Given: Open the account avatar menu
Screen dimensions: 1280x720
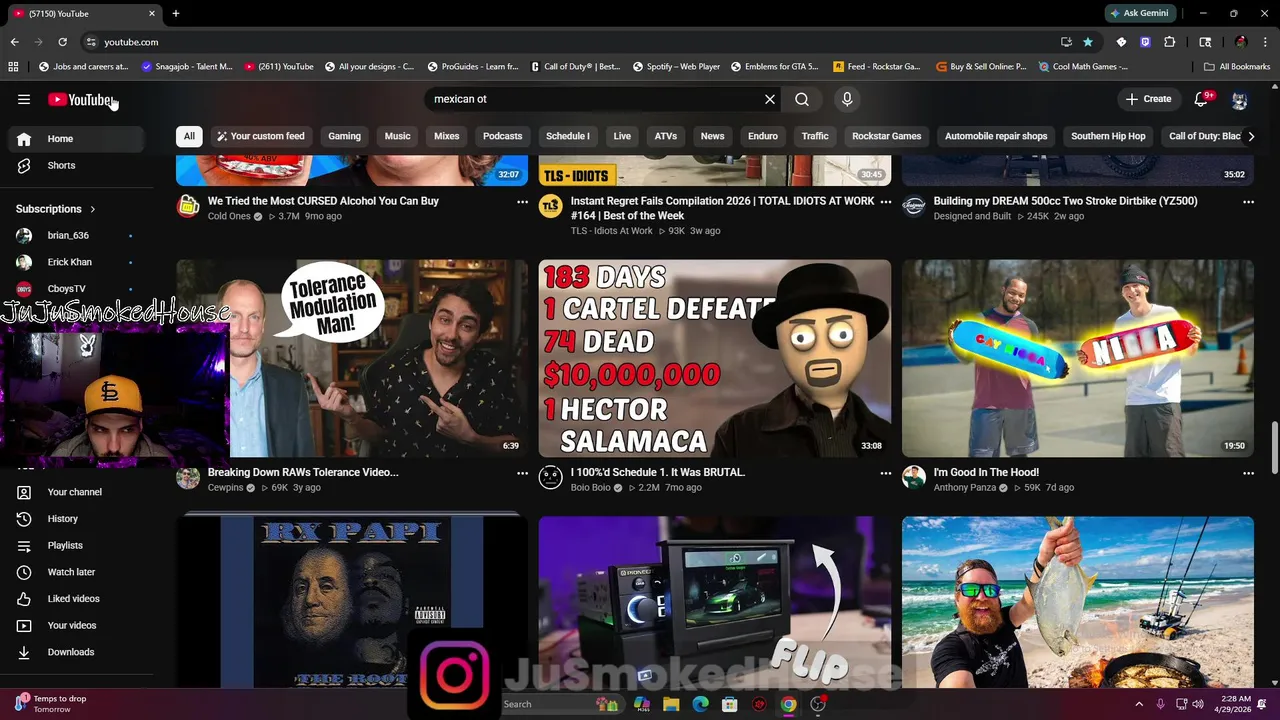Looking at the screenshot, I should 1240,100.
